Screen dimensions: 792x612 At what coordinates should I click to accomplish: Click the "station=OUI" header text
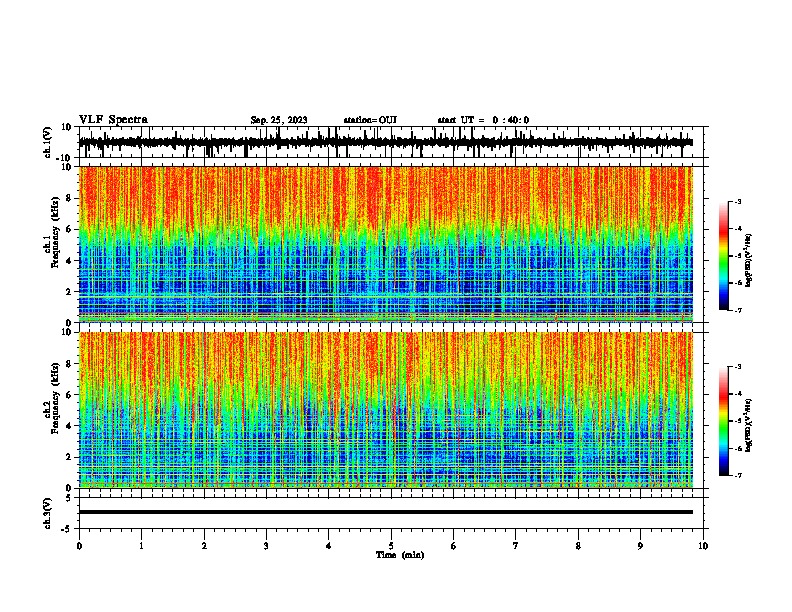[370, 120]
